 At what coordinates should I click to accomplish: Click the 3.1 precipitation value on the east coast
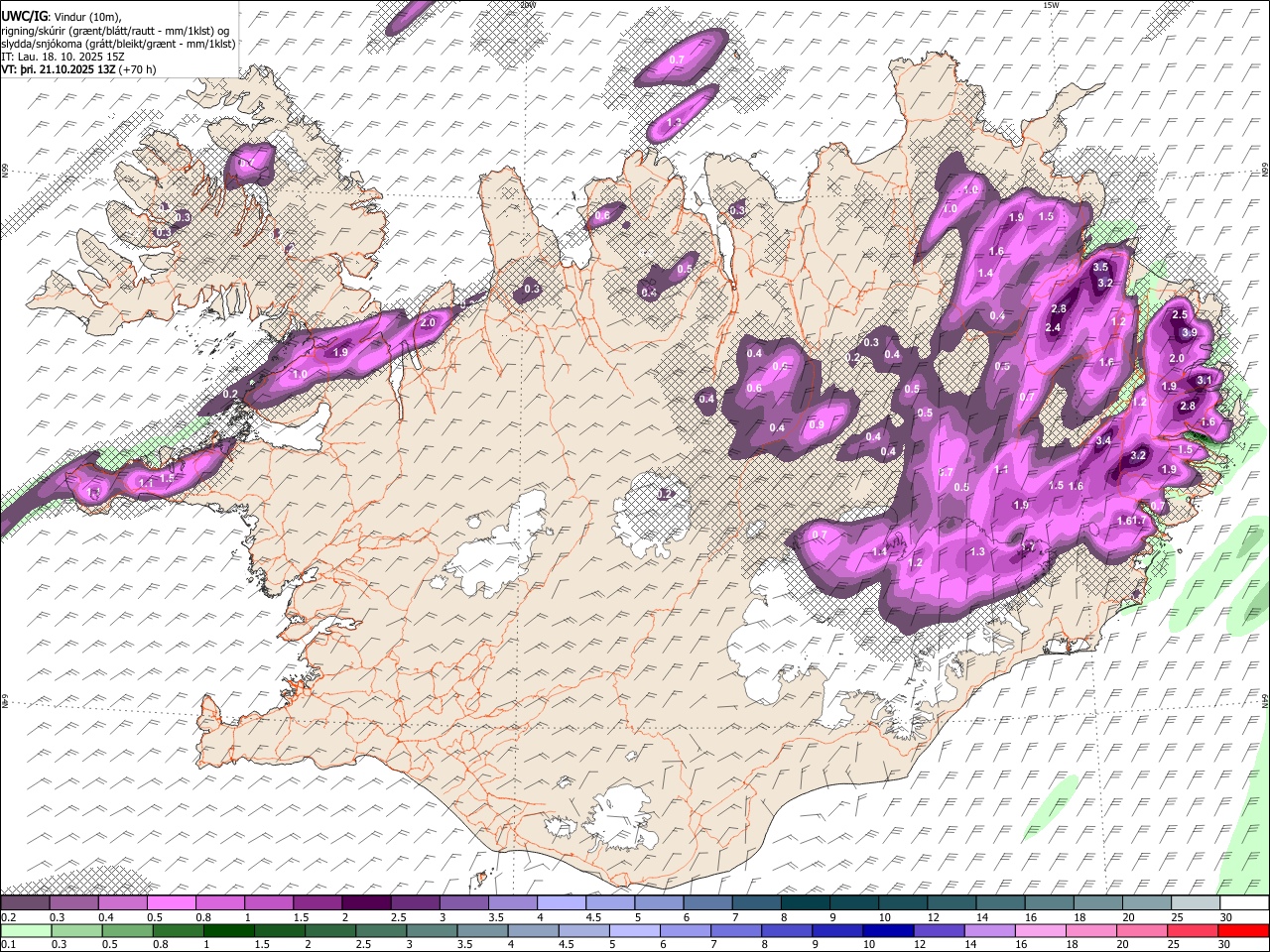[x=1205, y=380]
